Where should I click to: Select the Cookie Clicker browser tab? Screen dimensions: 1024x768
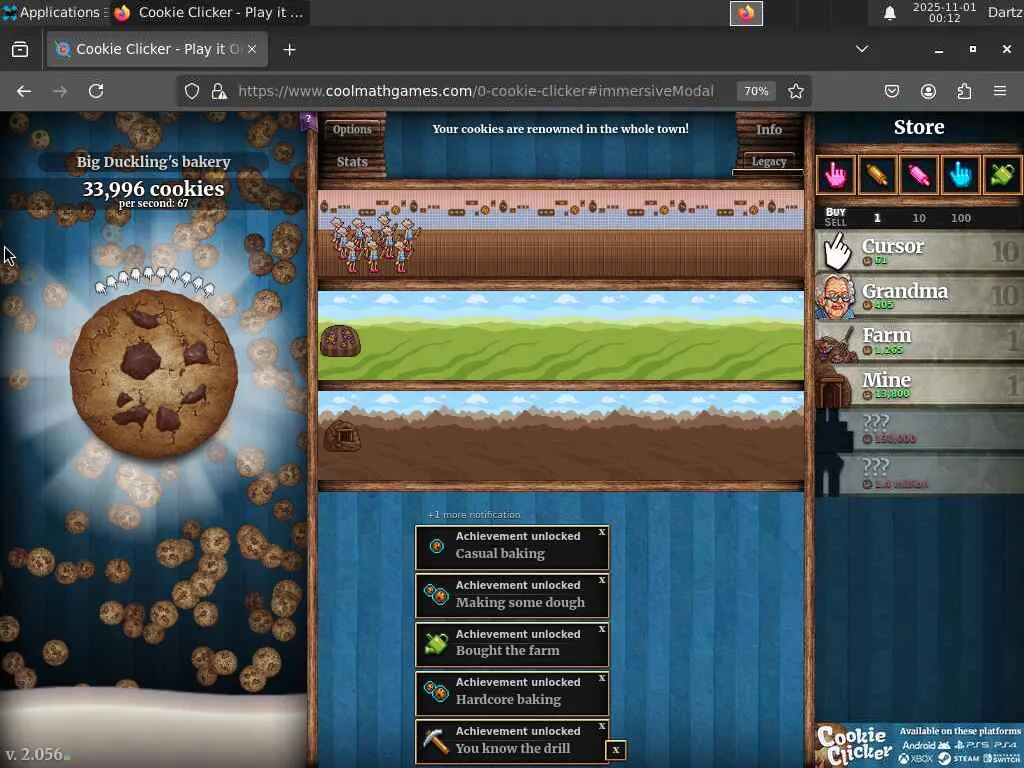pos(157,49)
